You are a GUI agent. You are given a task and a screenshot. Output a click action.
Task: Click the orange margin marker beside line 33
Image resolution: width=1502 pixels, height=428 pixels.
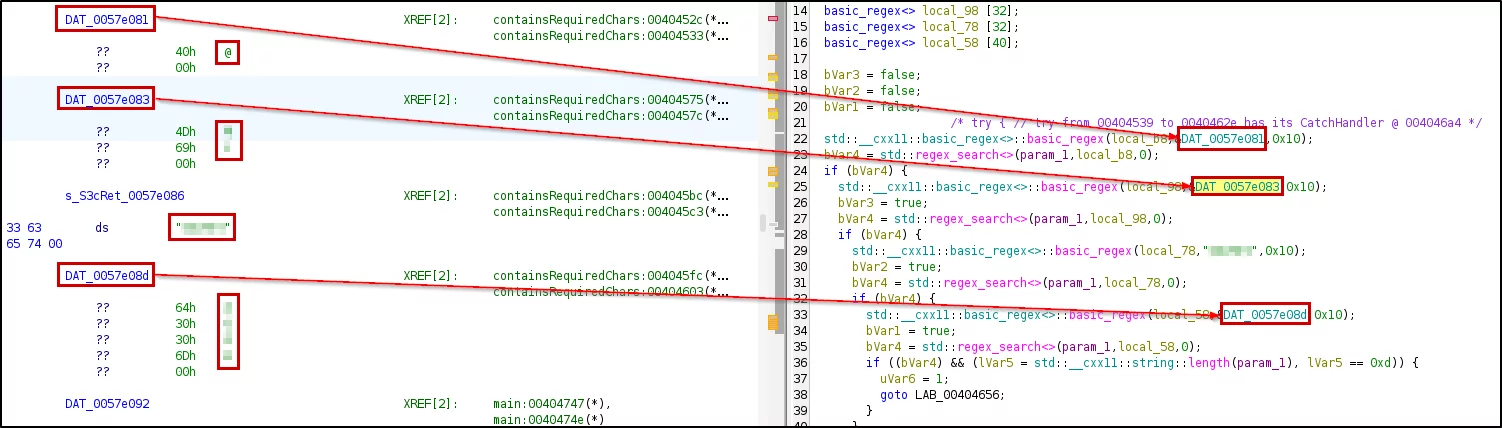point(772,322)
